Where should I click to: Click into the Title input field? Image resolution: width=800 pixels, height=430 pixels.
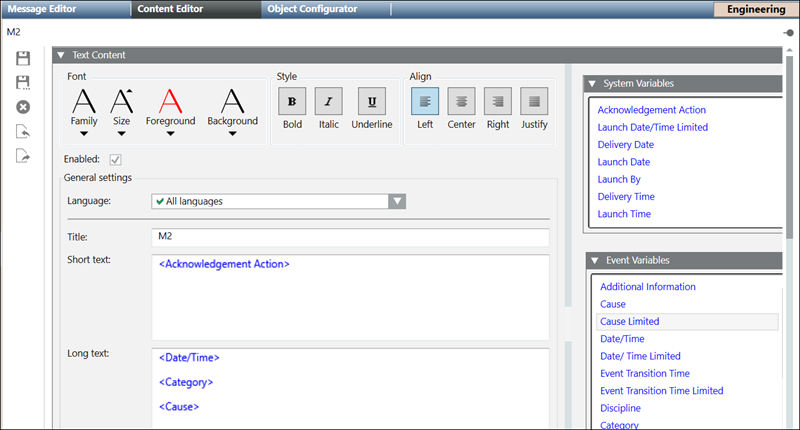(350, 238)
